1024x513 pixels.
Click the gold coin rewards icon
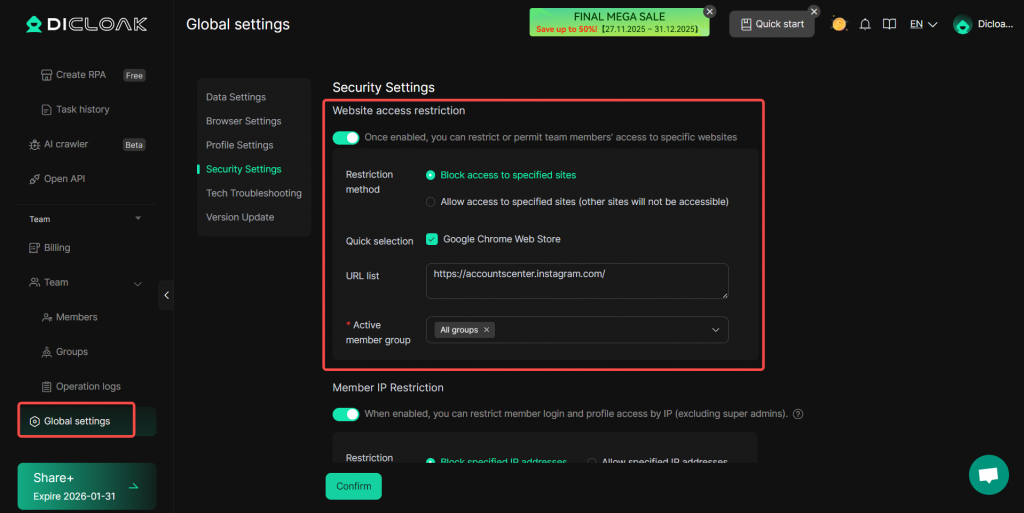[x=839, y=24]
